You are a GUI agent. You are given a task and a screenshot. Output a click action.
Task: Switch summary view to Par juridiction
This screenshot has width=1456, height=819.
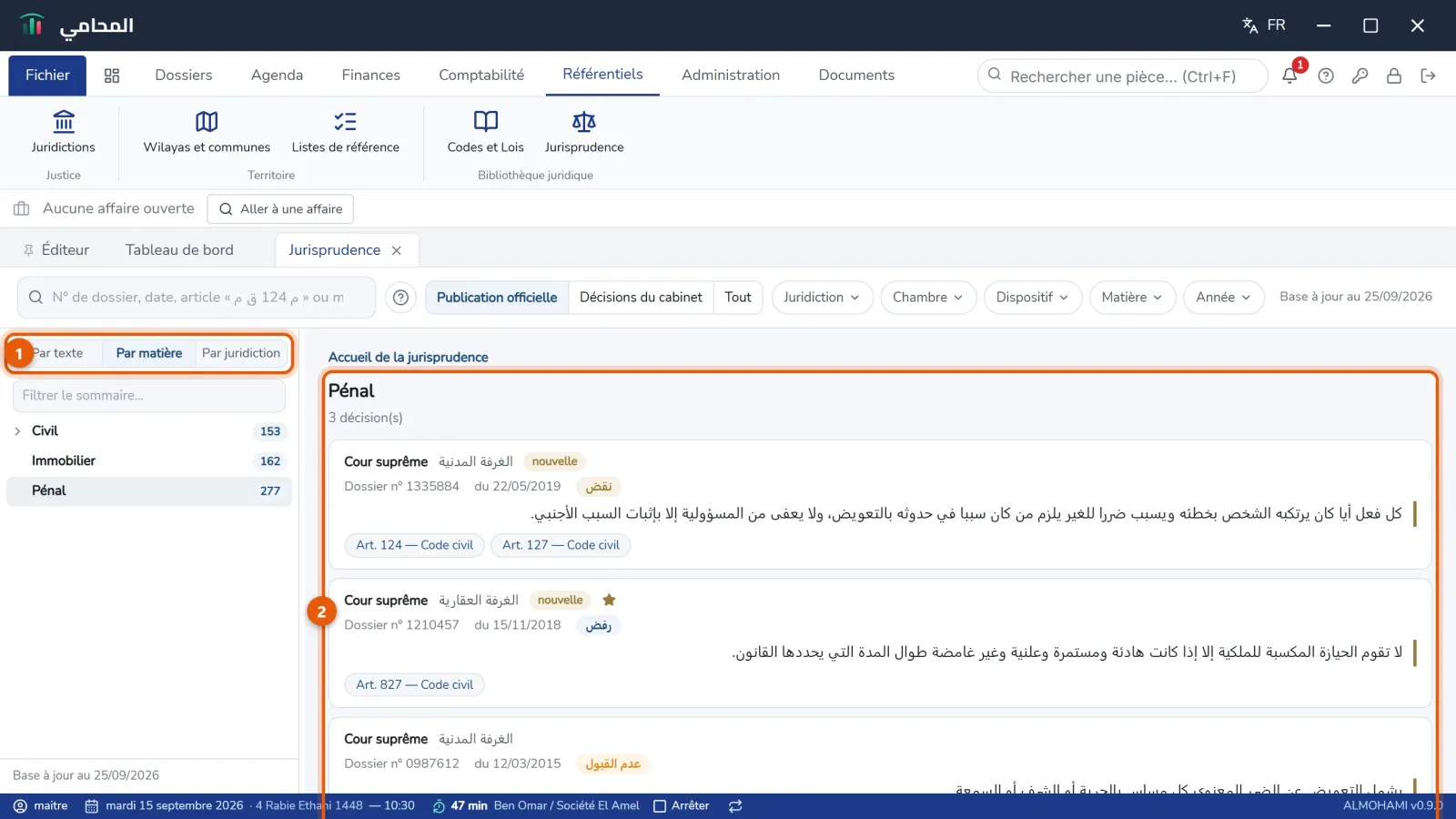pyautogui.click(x=241, y=353)
